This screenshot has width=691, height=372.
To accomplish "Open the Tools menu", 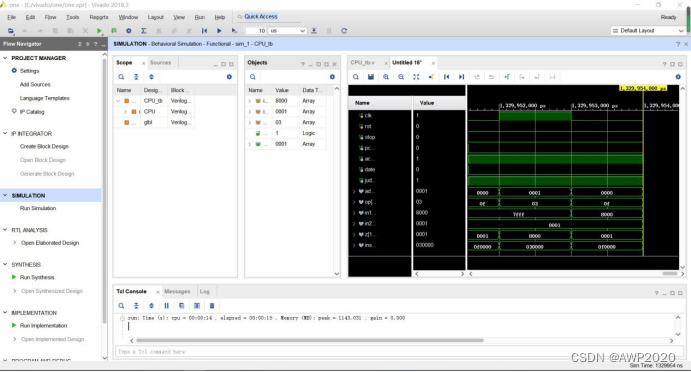I will click(x=73, y=17).
